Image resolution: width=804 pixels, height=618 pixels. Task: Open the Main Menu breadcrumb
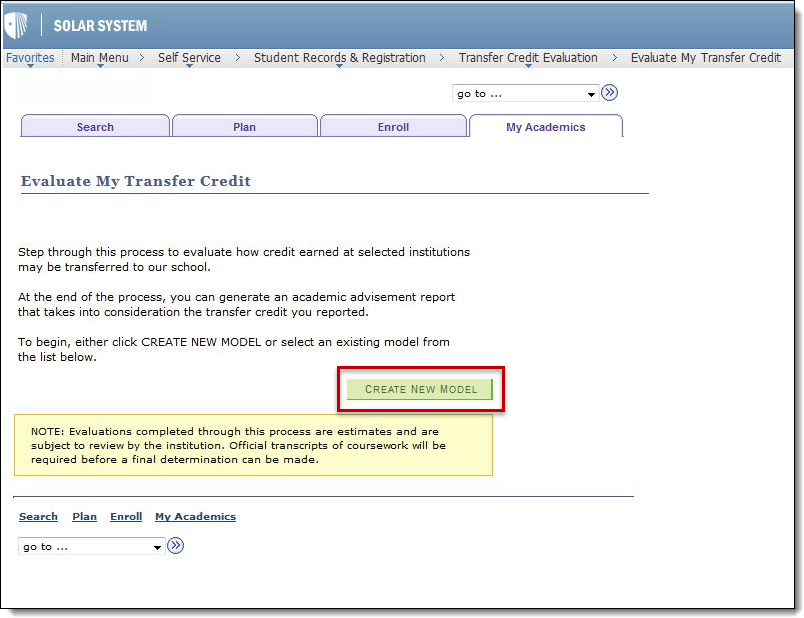click(x=99, y=58)
